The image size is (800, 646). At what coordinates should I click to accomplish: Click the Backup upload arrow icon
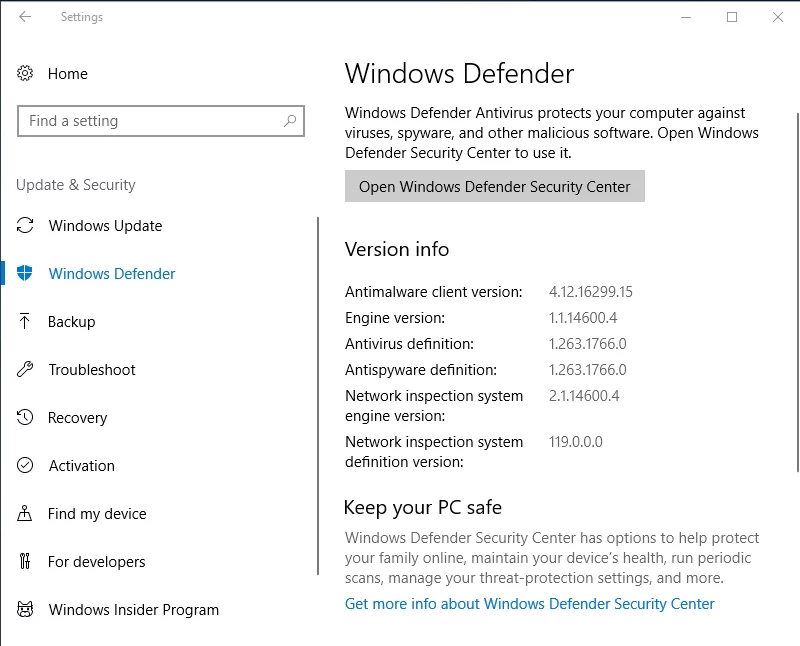tap(26, 322)
